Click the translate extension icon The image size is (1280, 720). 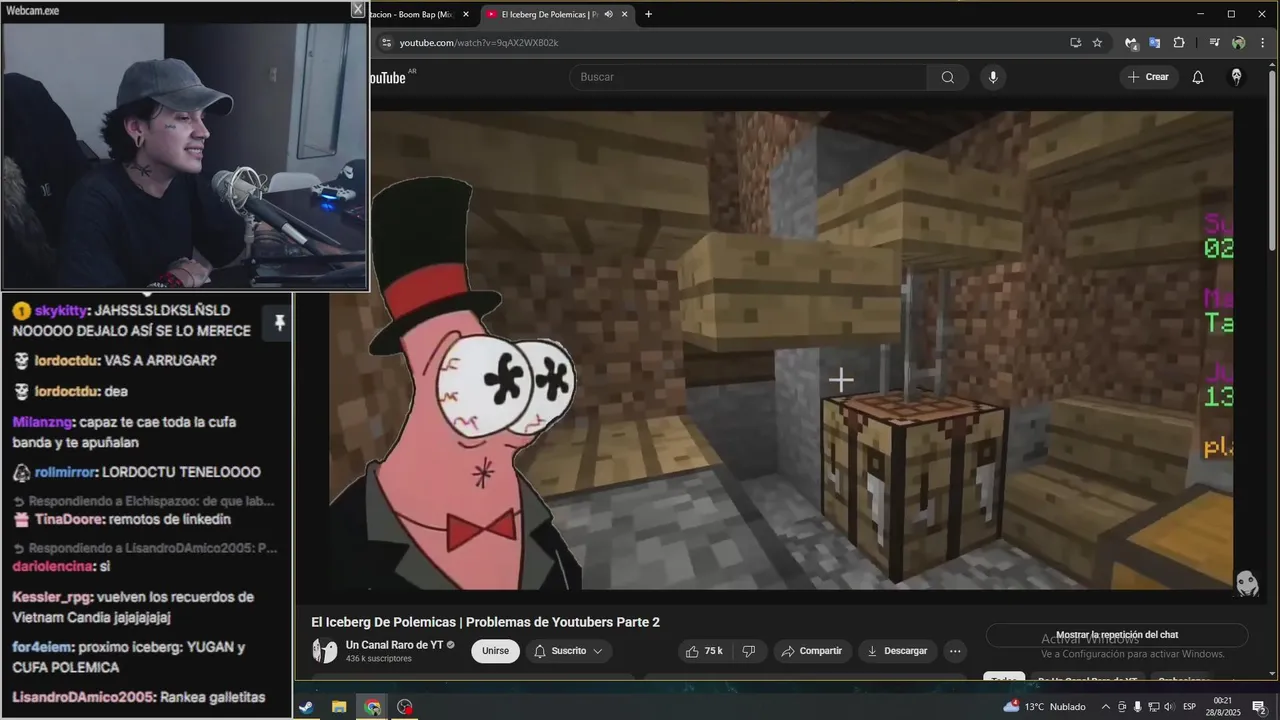click(1154, 43)
